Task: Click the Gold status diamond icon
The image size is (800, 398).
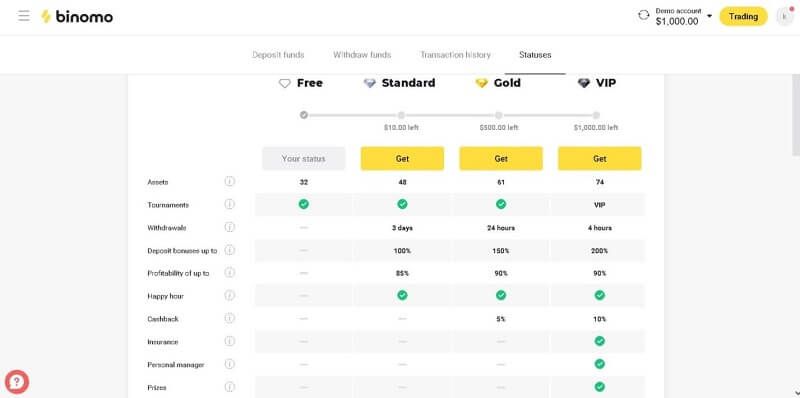Action: 481,83
